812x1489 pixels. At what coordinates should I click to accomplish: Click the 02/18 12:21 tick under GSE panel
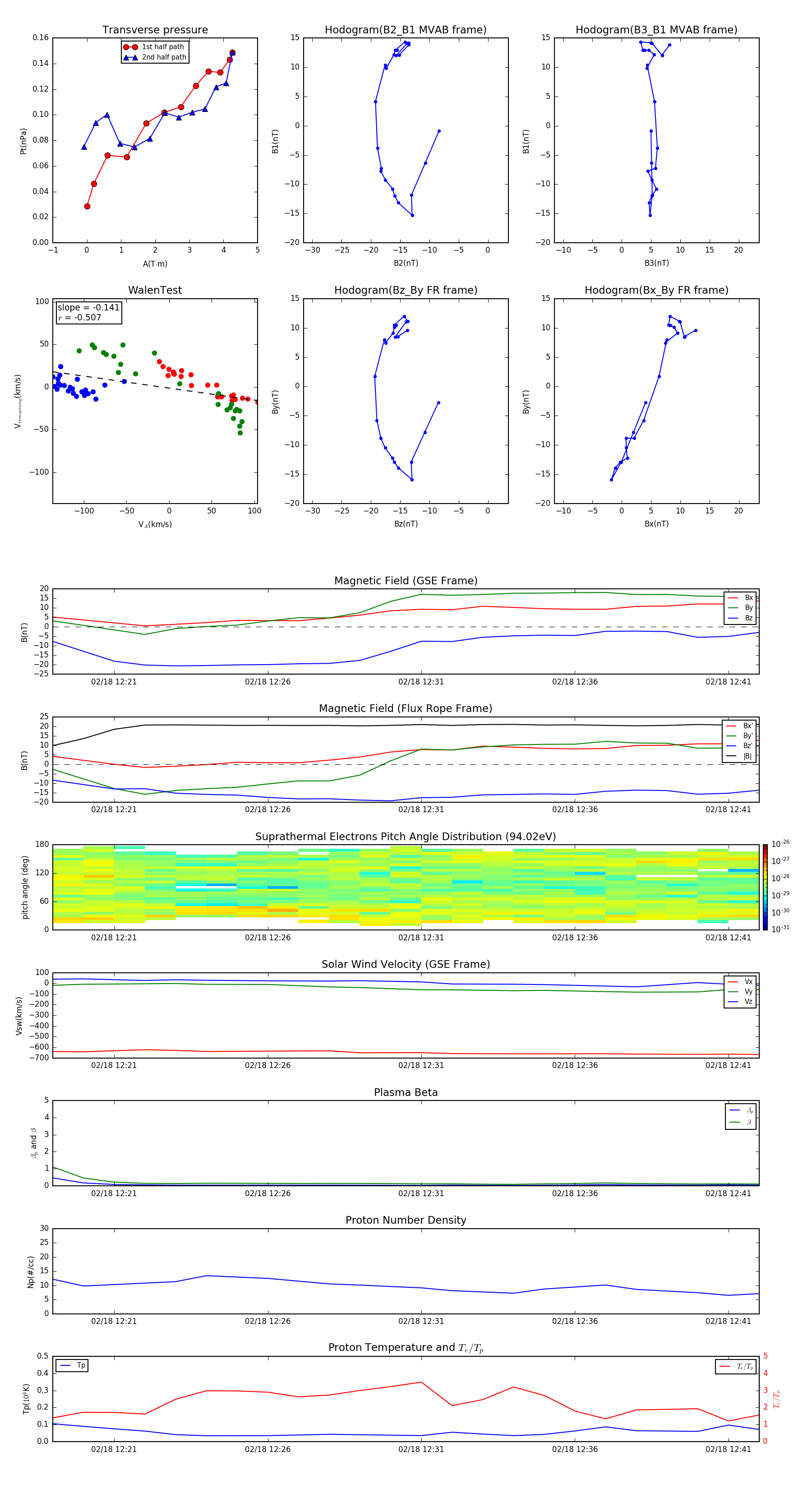pyautogui.click(x=114, y=682)
